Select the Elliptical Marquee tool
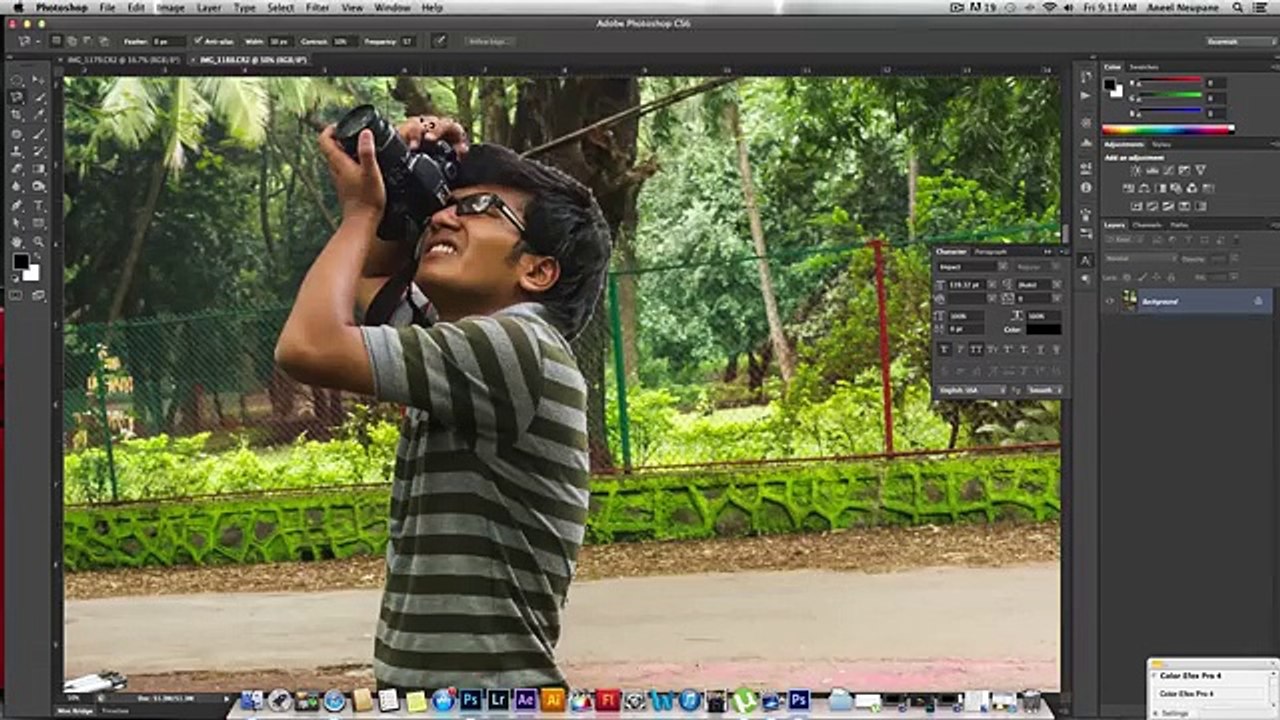The image size is (1280, 720). click(x=17, y=79)
